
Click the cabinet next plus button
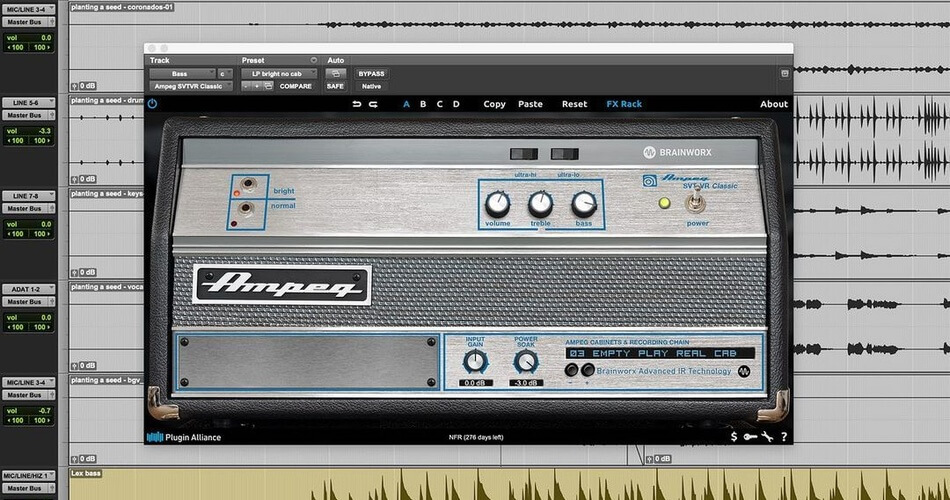coord(587,370)
